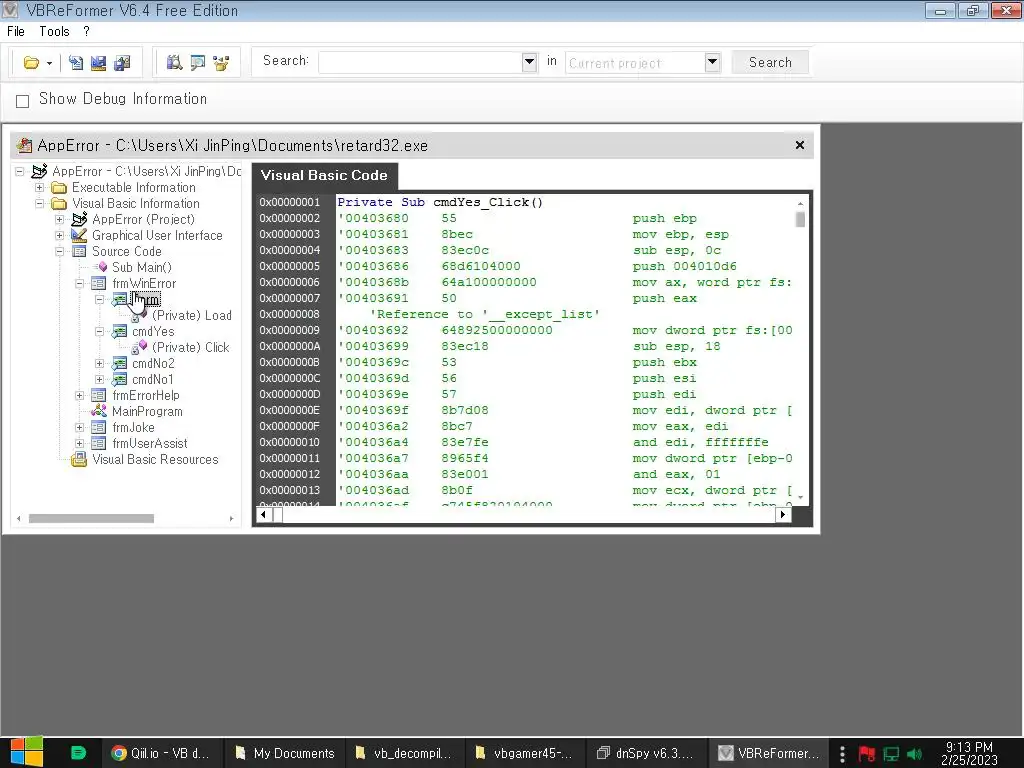Open the Windows Start button
This screenshot has height=768, width=1024.
pos(27,753)
